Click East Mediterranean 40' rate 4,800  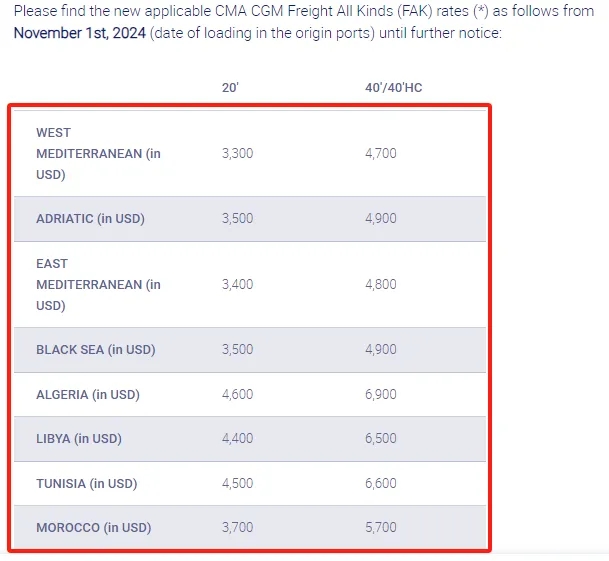(381, 284)
